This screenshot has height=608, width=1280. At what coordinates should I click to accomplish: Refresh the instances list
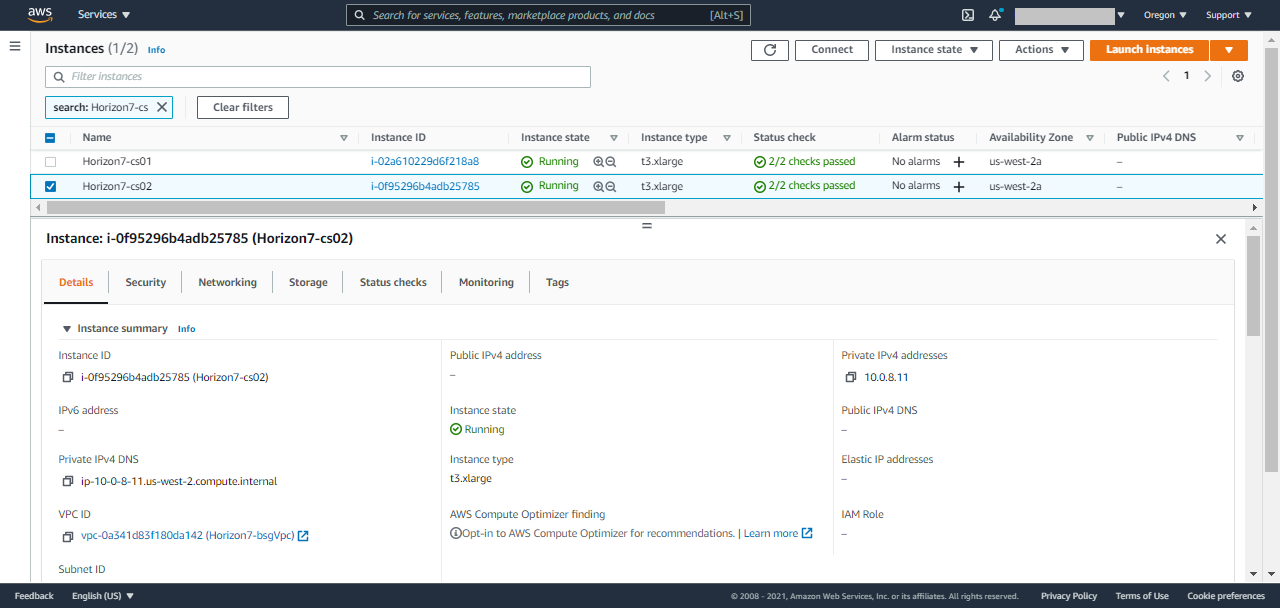click(769, 50)
